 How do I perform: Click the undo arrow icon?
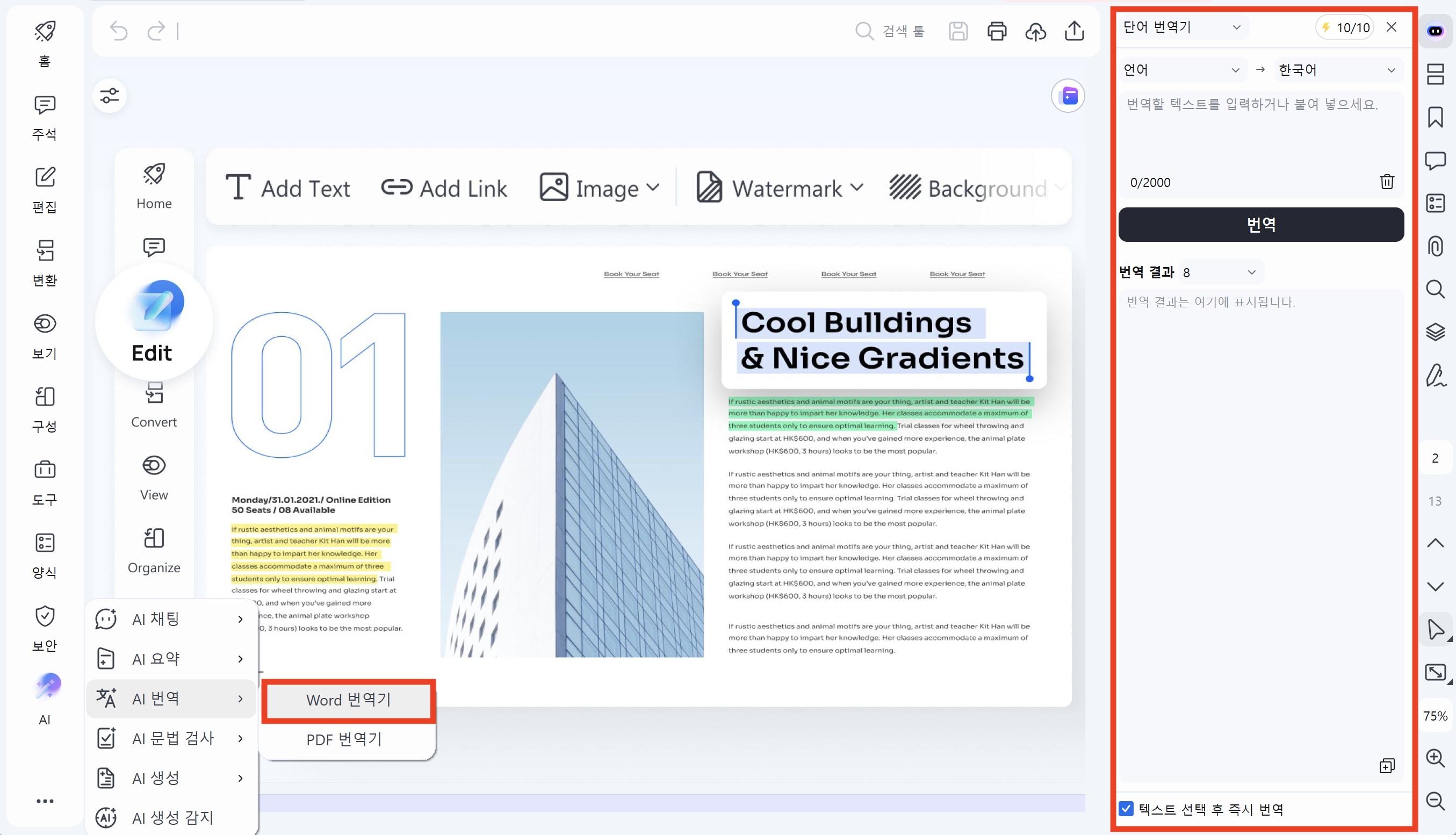119,31
